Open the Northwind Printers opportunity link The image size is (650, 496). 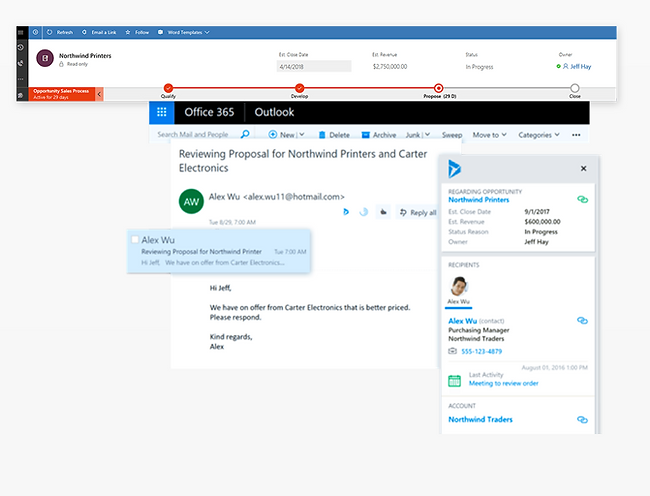tap(478, 200)
